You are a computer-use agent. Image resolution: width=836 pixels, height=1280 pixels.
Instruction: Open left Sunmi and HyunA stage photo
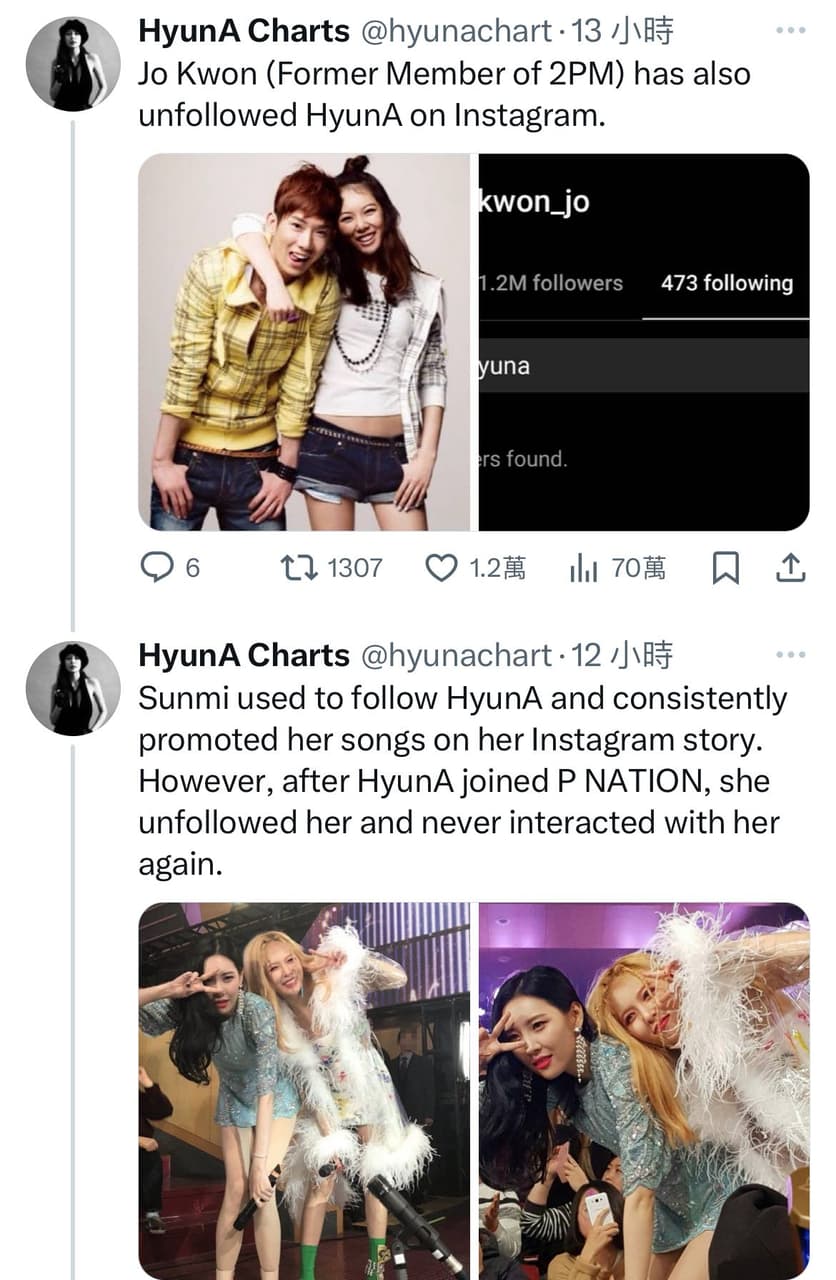[304, 1090]
